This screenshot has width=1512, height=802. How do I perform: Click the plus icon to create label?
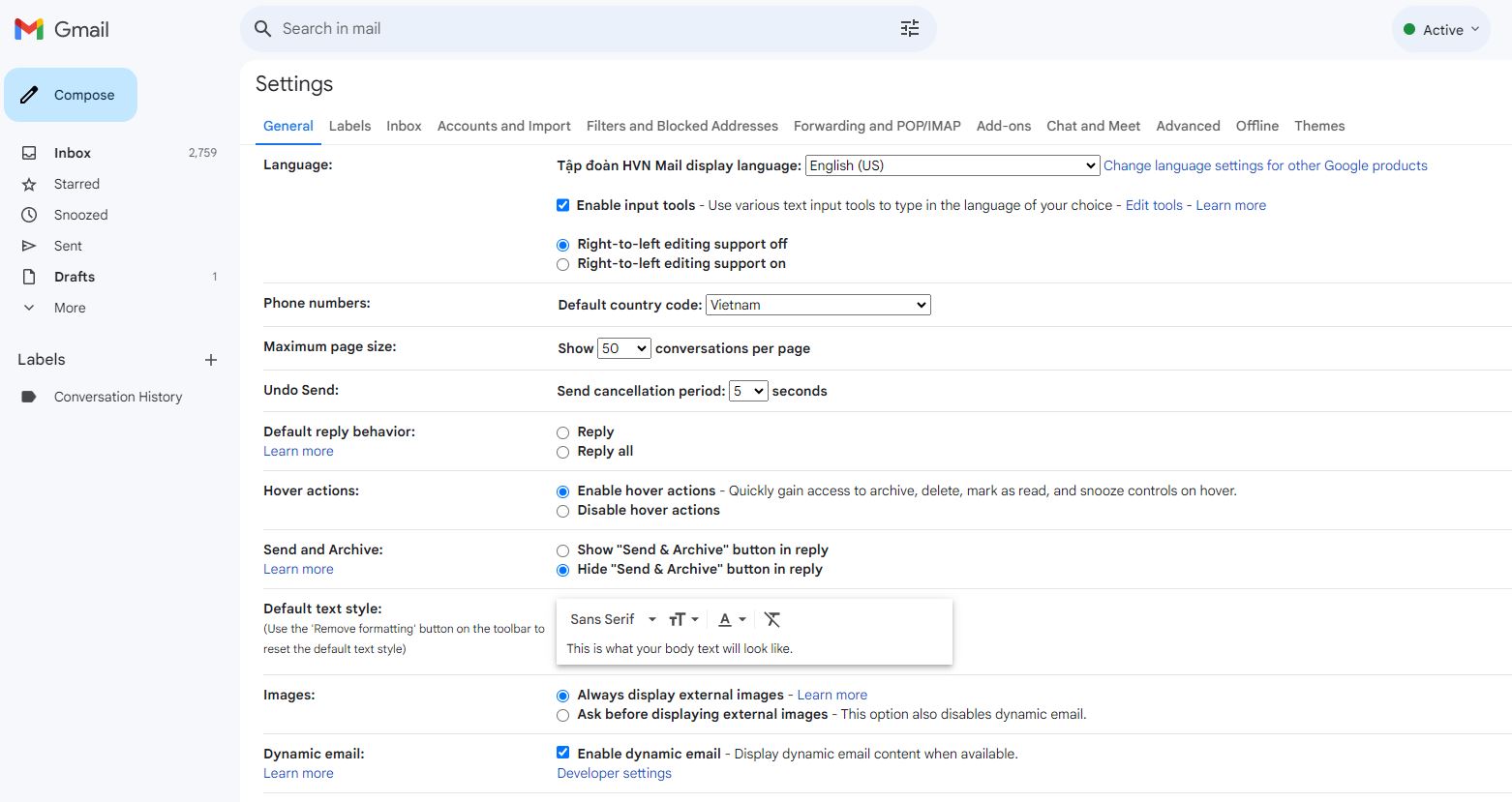[210, 360]
